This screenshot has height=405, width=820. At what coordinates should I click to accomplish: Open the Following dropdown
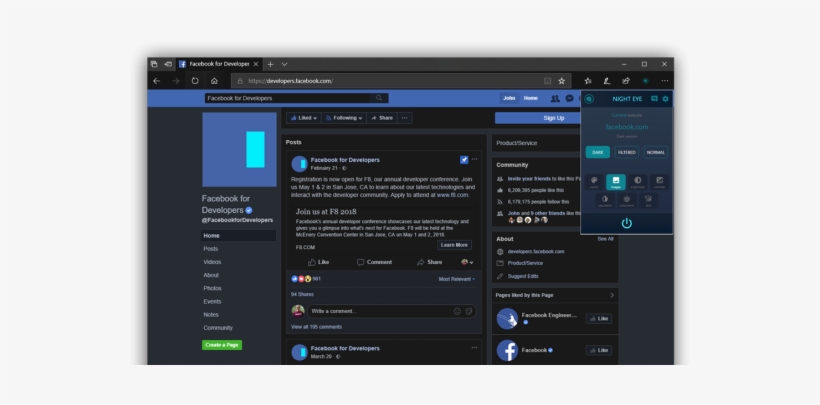[x=344, y=118]
